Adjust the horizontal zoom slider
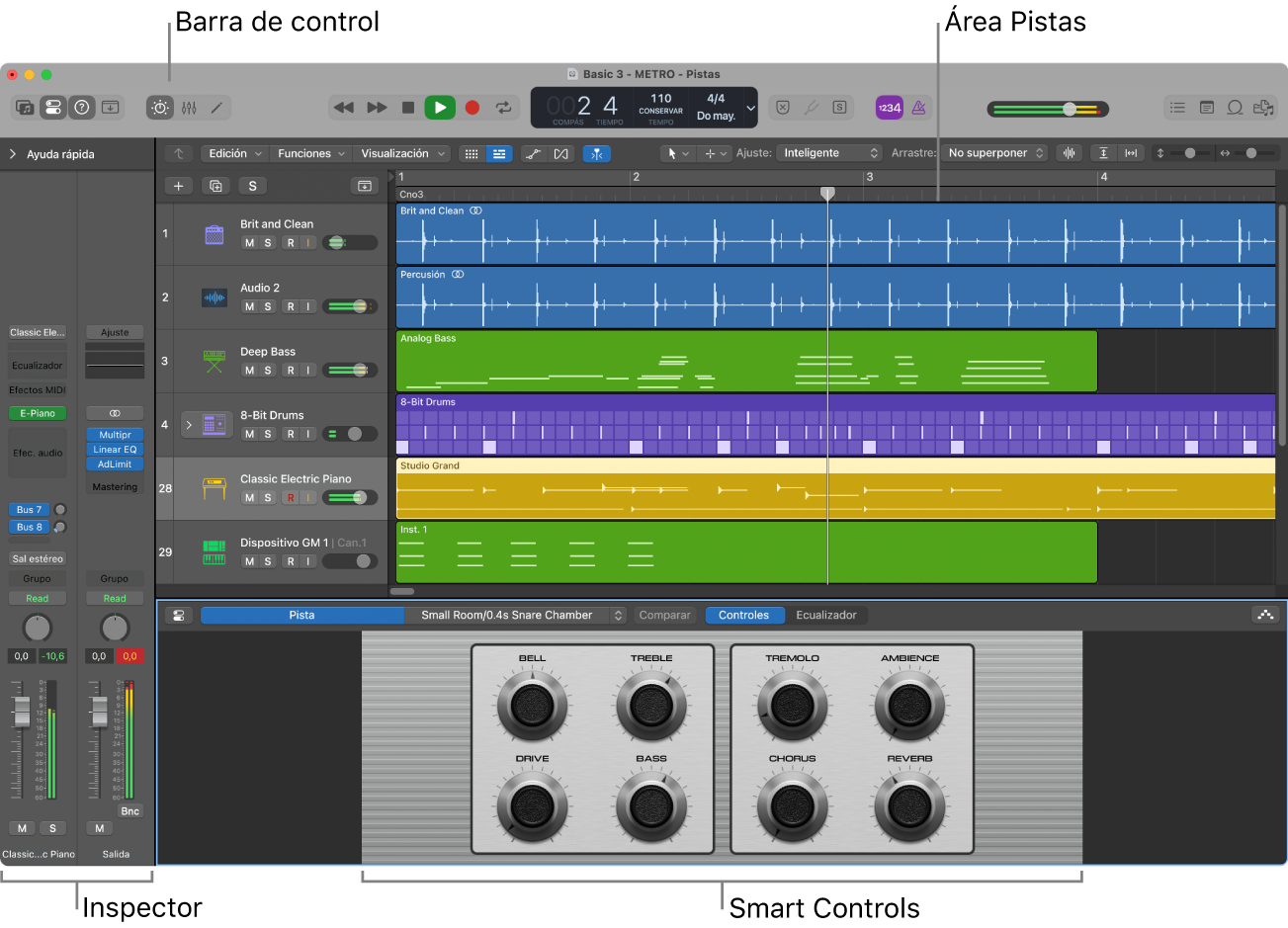The height and width of the screenshot is (928, 1288). [x=1251, y=153]
